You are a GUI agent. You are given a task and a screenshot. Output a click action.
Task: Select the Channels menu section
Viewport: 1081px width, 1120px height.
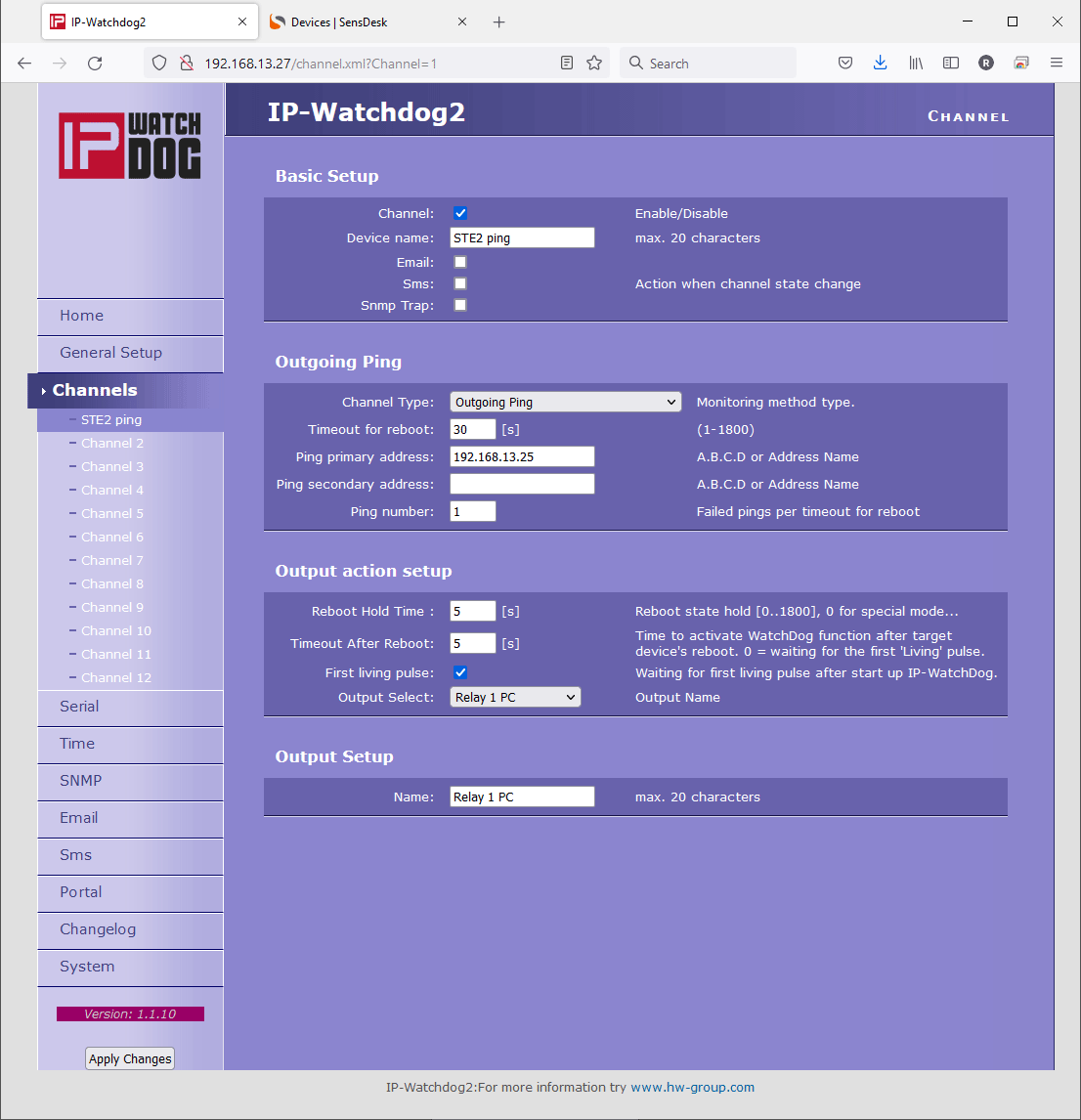pyautogui.click(x=126, y=391)
